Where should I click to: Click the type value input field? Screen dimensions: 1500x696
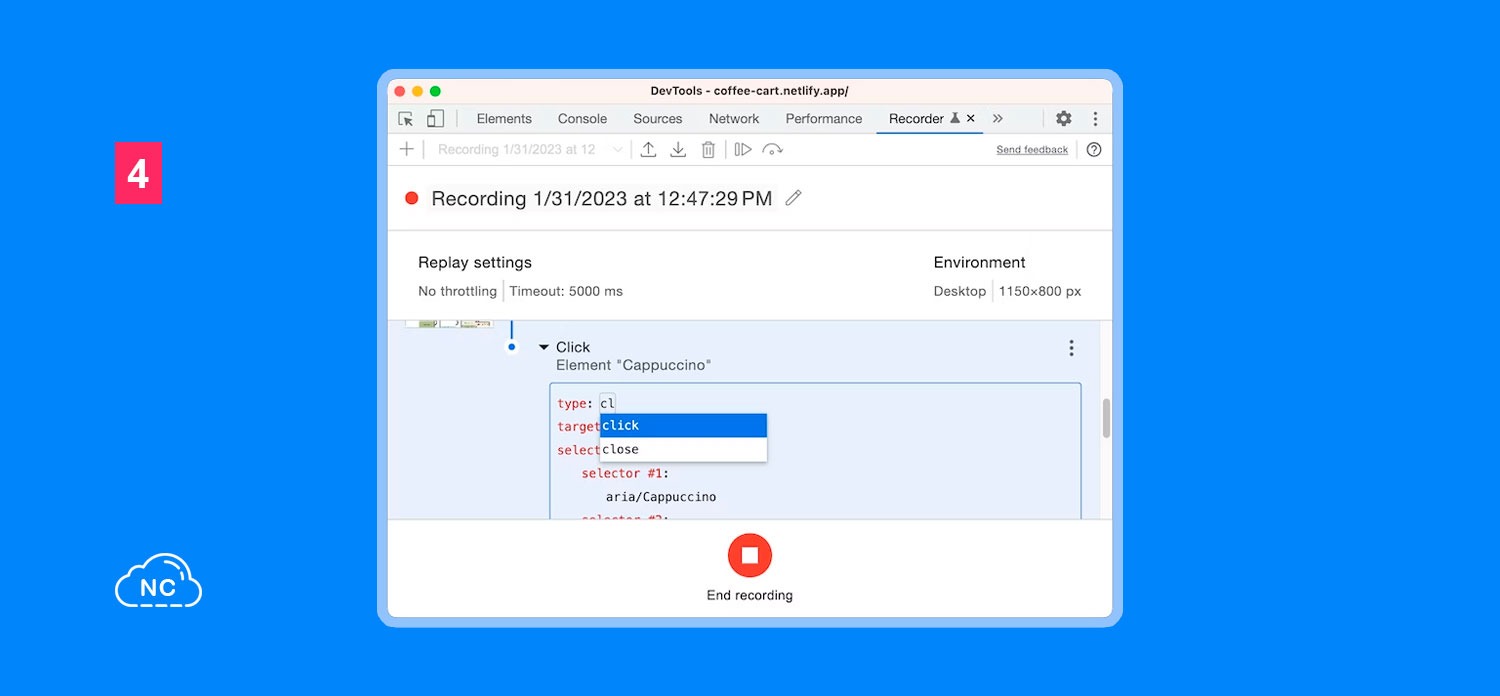(x=608, y=403)
